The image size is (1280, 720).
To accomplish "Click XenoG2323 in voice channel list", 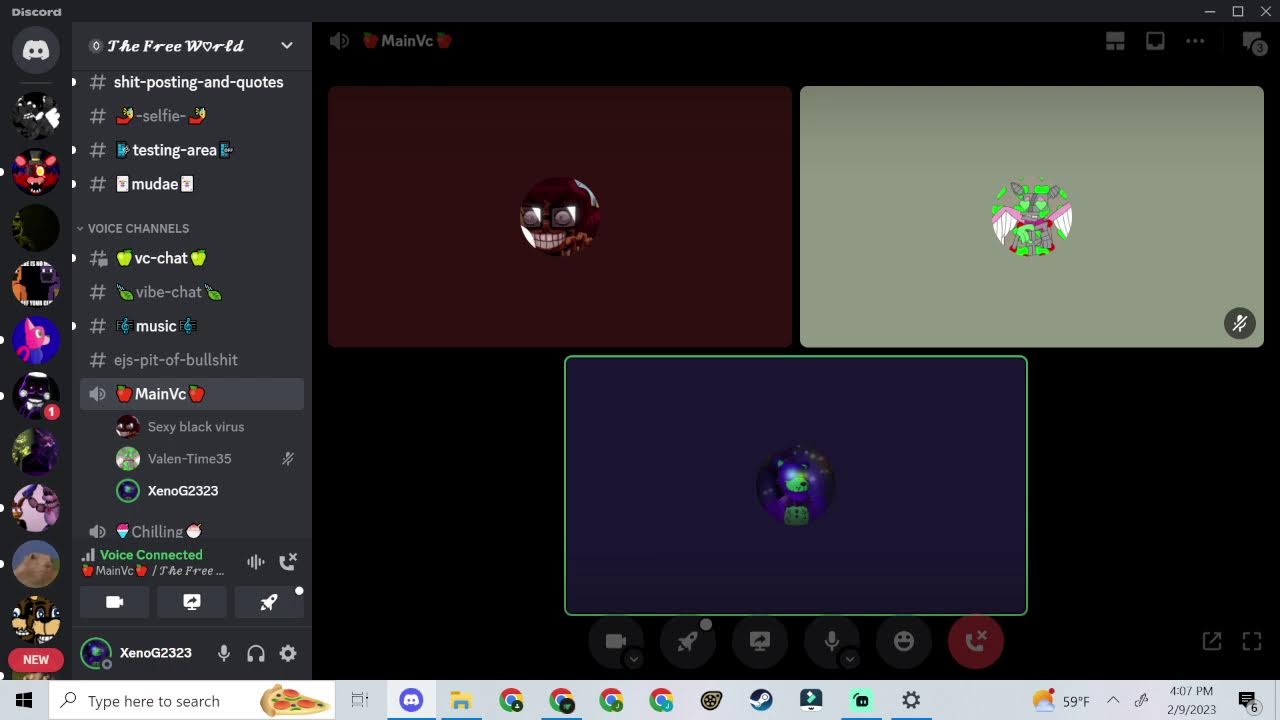I will [208, 491].
